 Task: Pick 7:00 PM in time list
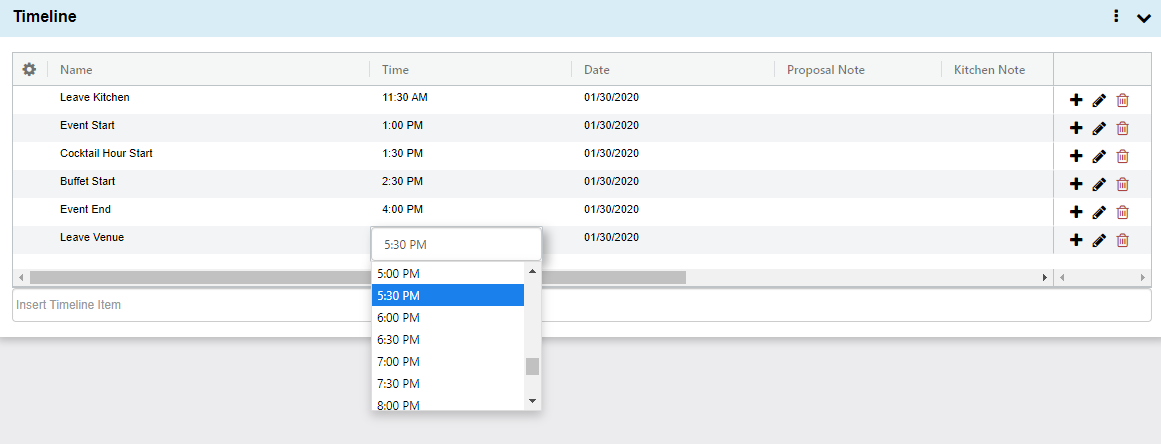pyautogui.click(x=448, y=362)
